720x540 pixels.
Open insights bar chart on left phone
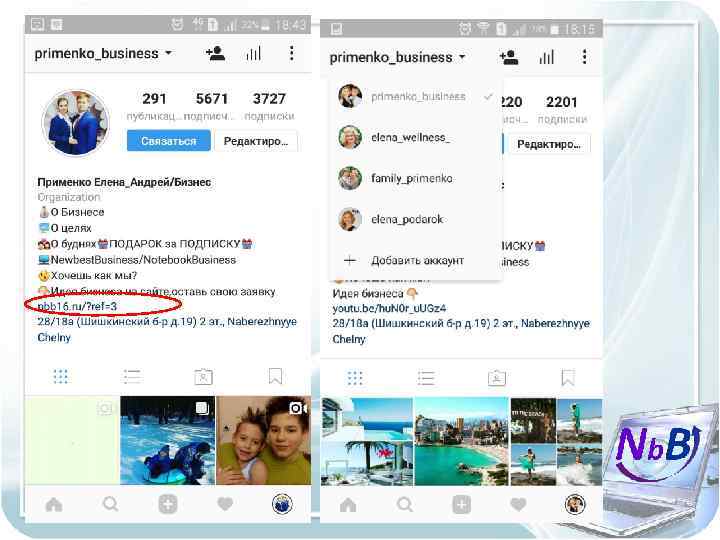[x=253, y=53]
